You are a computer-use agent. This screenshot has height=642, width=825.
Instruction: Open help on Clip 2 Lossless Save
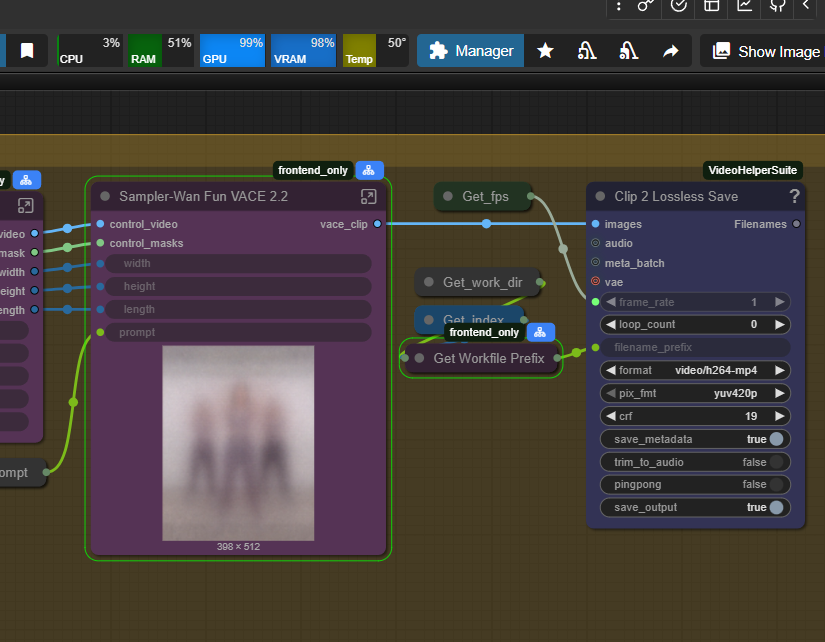tap(794, 196)
